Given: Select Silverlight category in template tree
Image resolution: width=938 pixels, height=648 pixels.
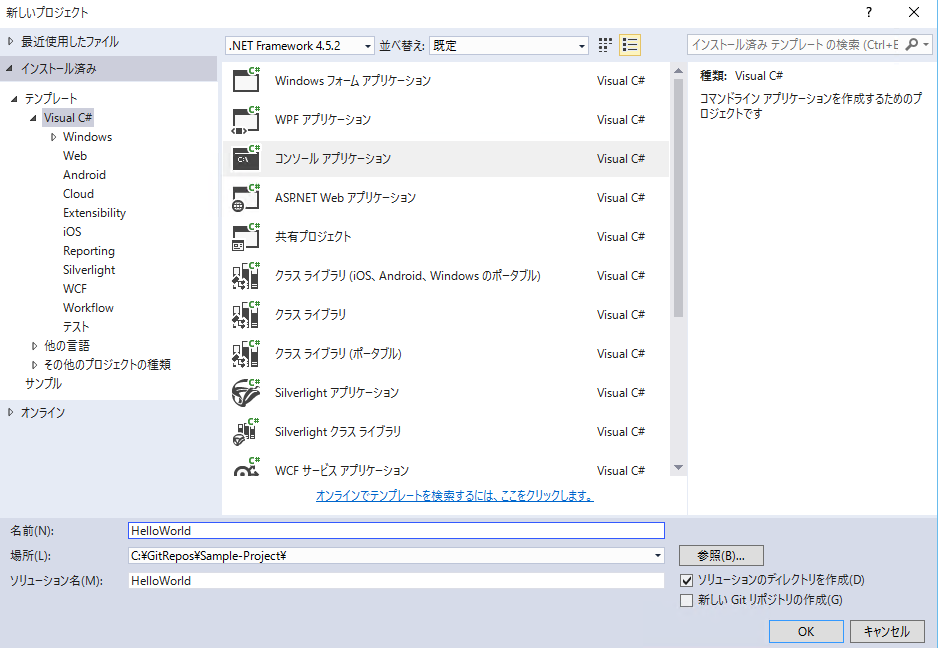Looking at the screenshot, I should point(89,270).
